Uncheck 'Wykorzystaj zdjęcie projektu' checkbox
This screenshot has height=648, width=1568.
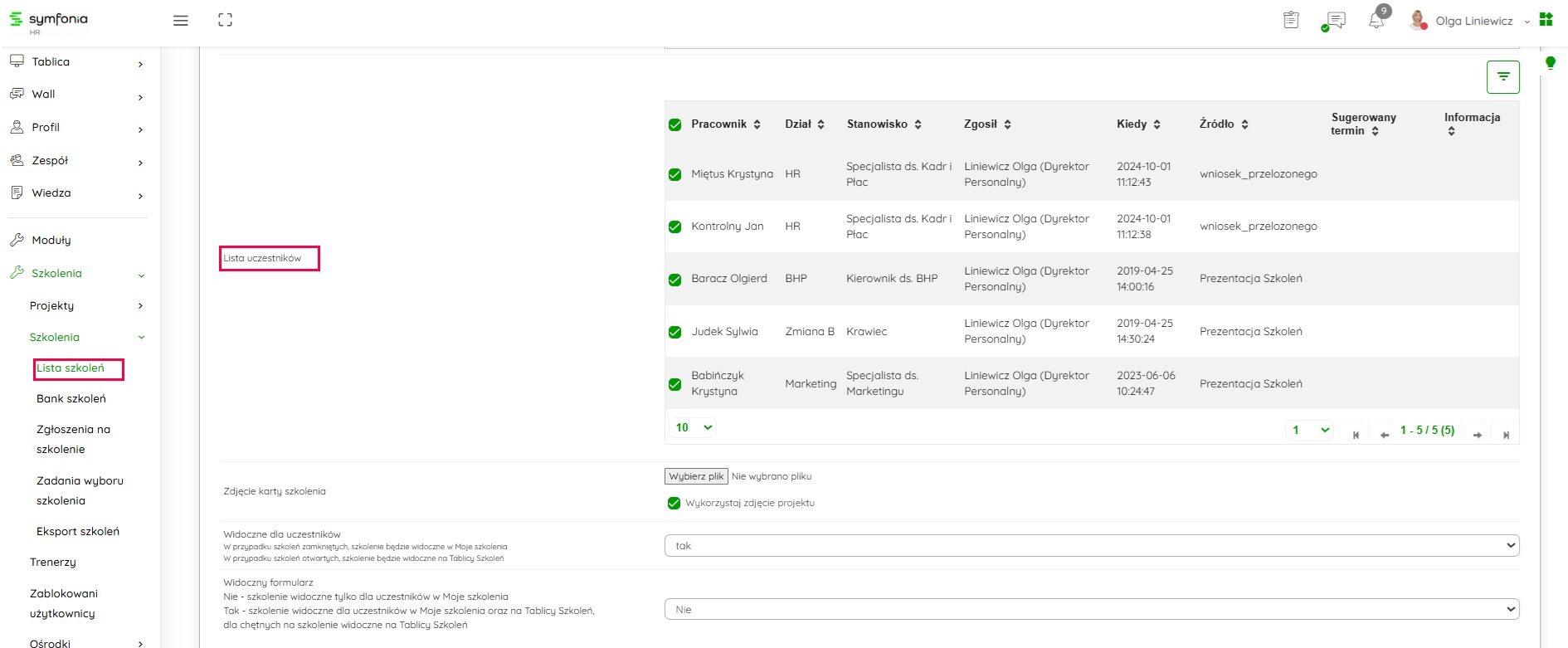tap(674, 503)
